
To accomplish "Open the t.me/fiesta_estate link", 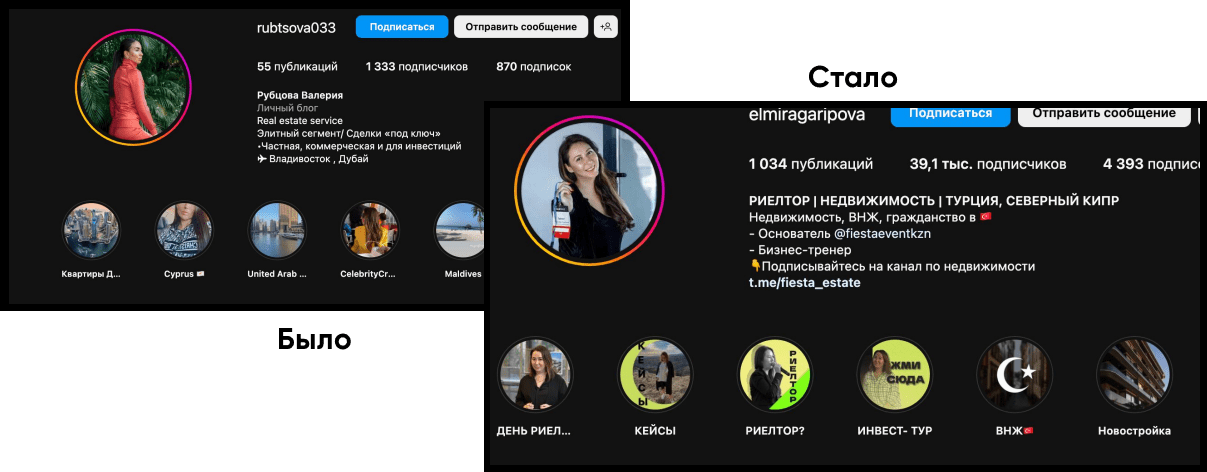I will pos(804,283).
